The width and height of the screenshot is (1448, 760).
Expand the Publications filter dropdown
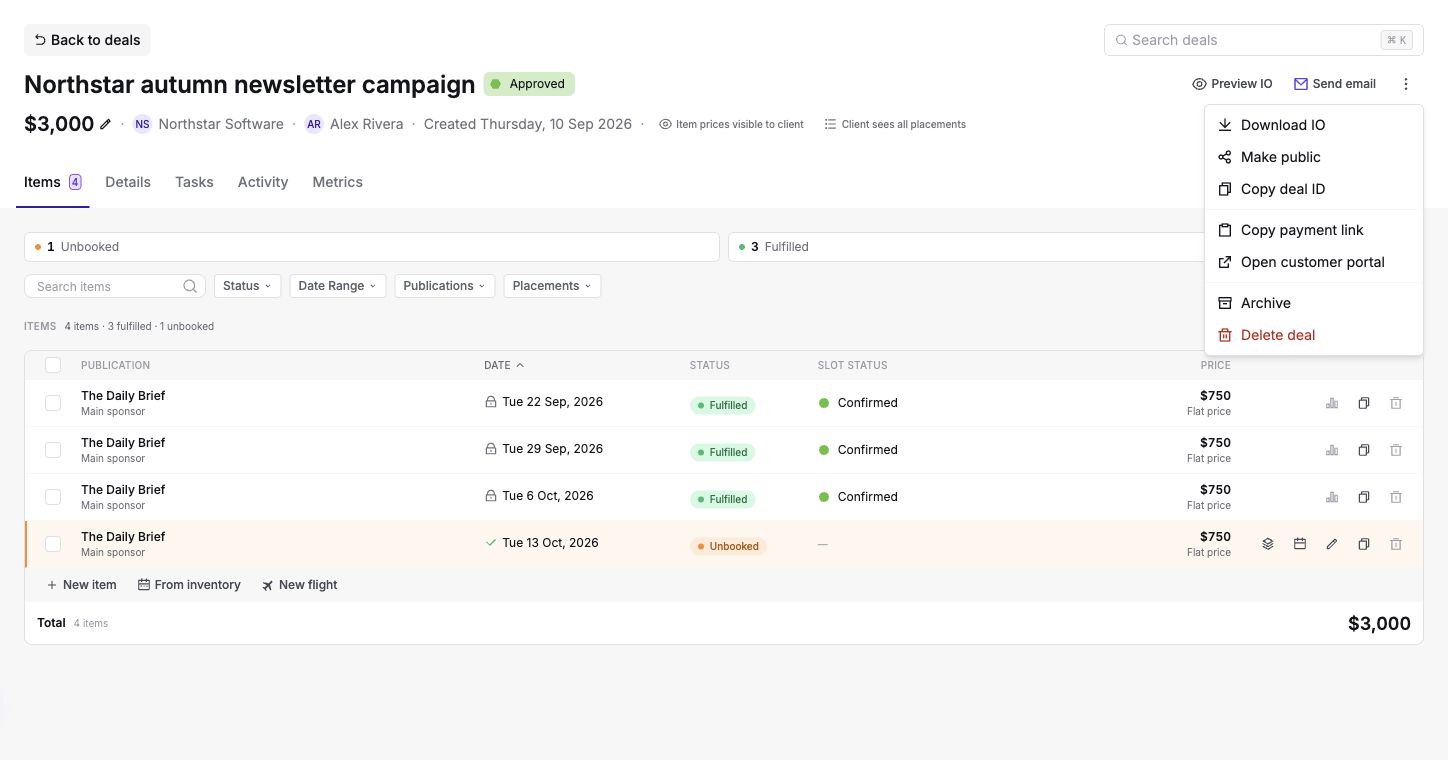point(445,286)
